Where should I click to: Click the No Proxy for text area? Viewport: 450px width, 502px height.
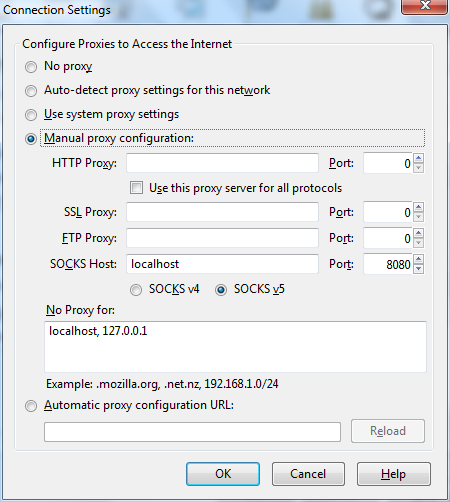click(235, 347)
